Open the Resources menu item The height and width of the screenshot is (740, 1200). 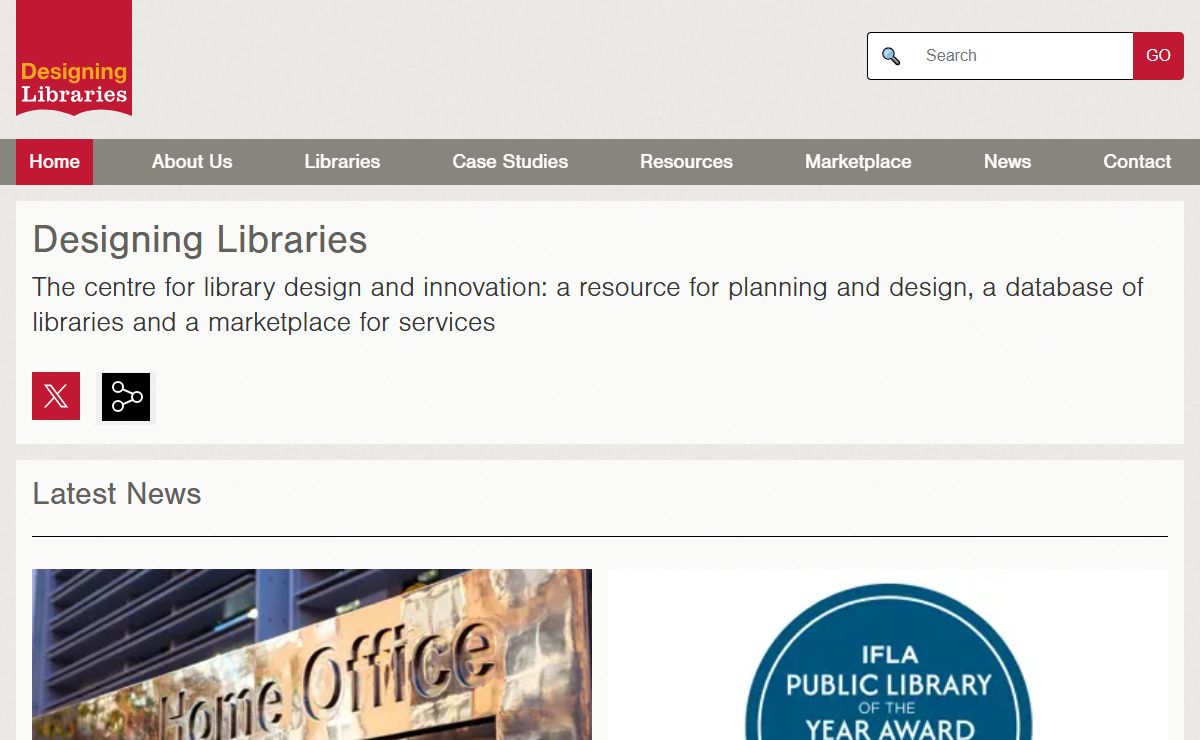686,162
